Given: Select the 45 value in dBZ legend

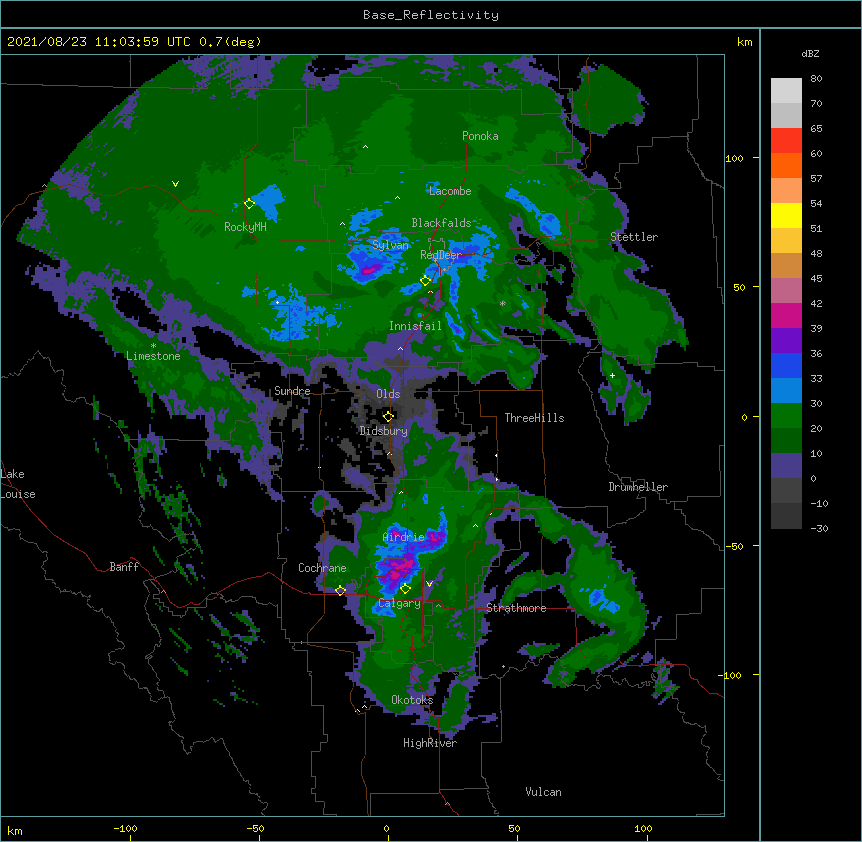Looking at the screenshot, I should (x=816, y=279).
